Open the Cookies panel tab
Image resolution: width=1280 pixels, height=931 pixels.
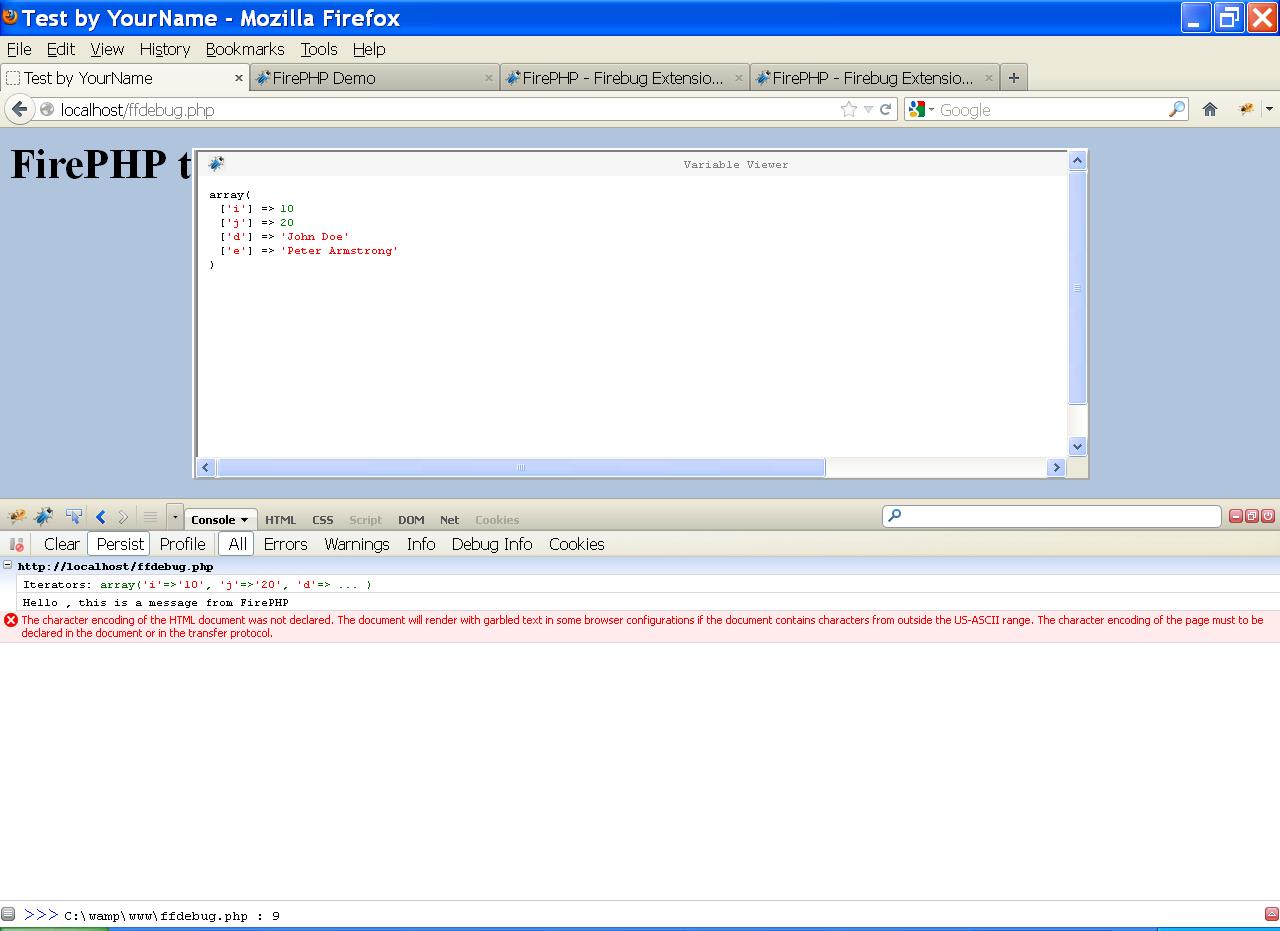[x=497, y=520]
